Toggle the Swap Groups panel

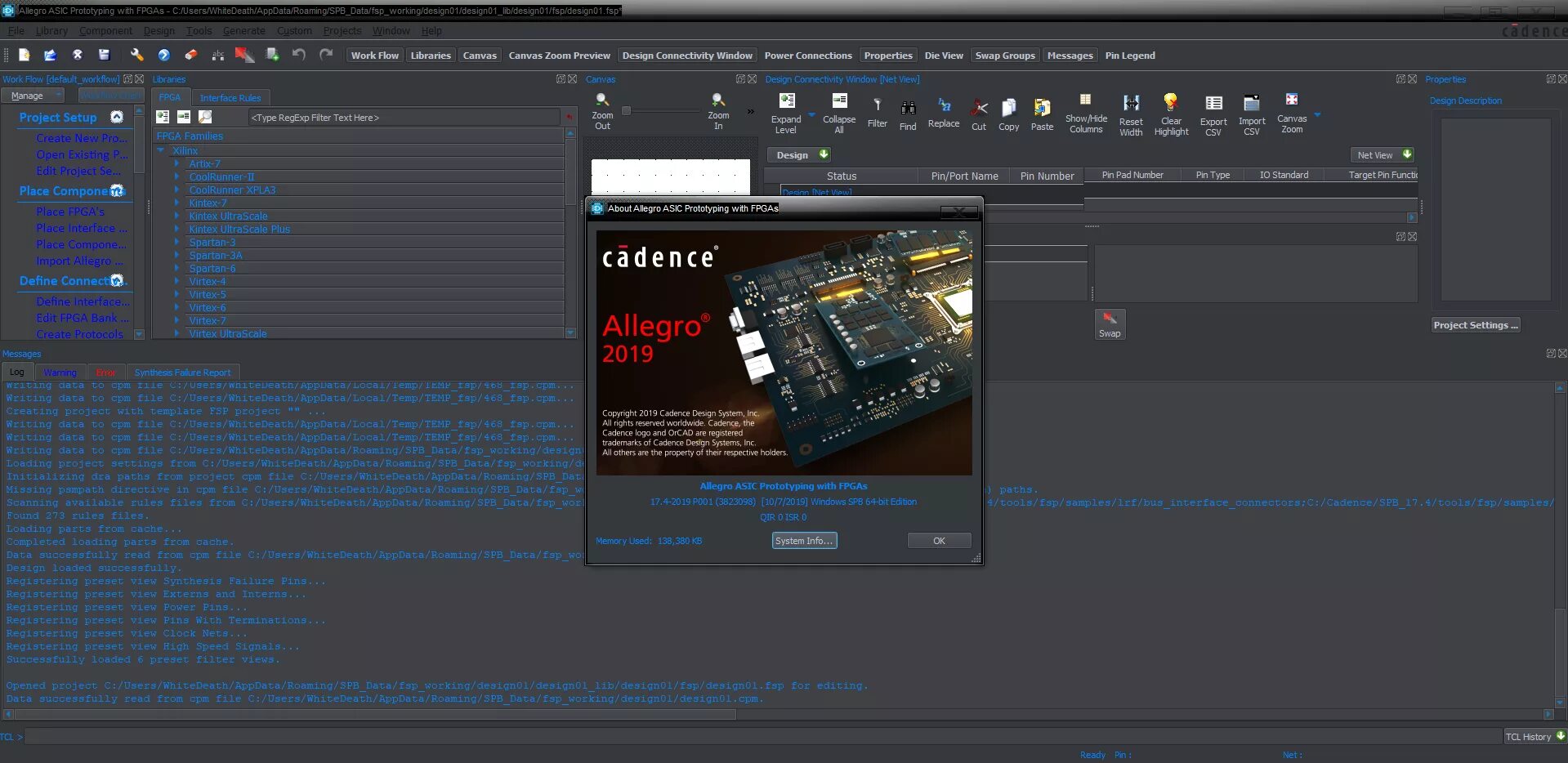click(1005, 56)
